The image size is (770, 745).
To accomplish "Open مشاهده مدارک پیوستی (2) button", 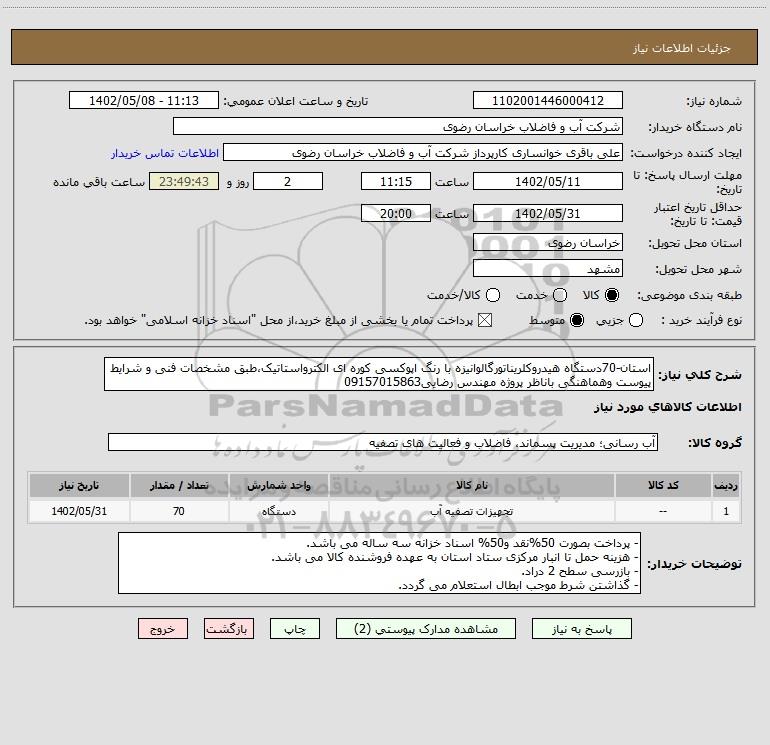I will click(x=426, y=629).
